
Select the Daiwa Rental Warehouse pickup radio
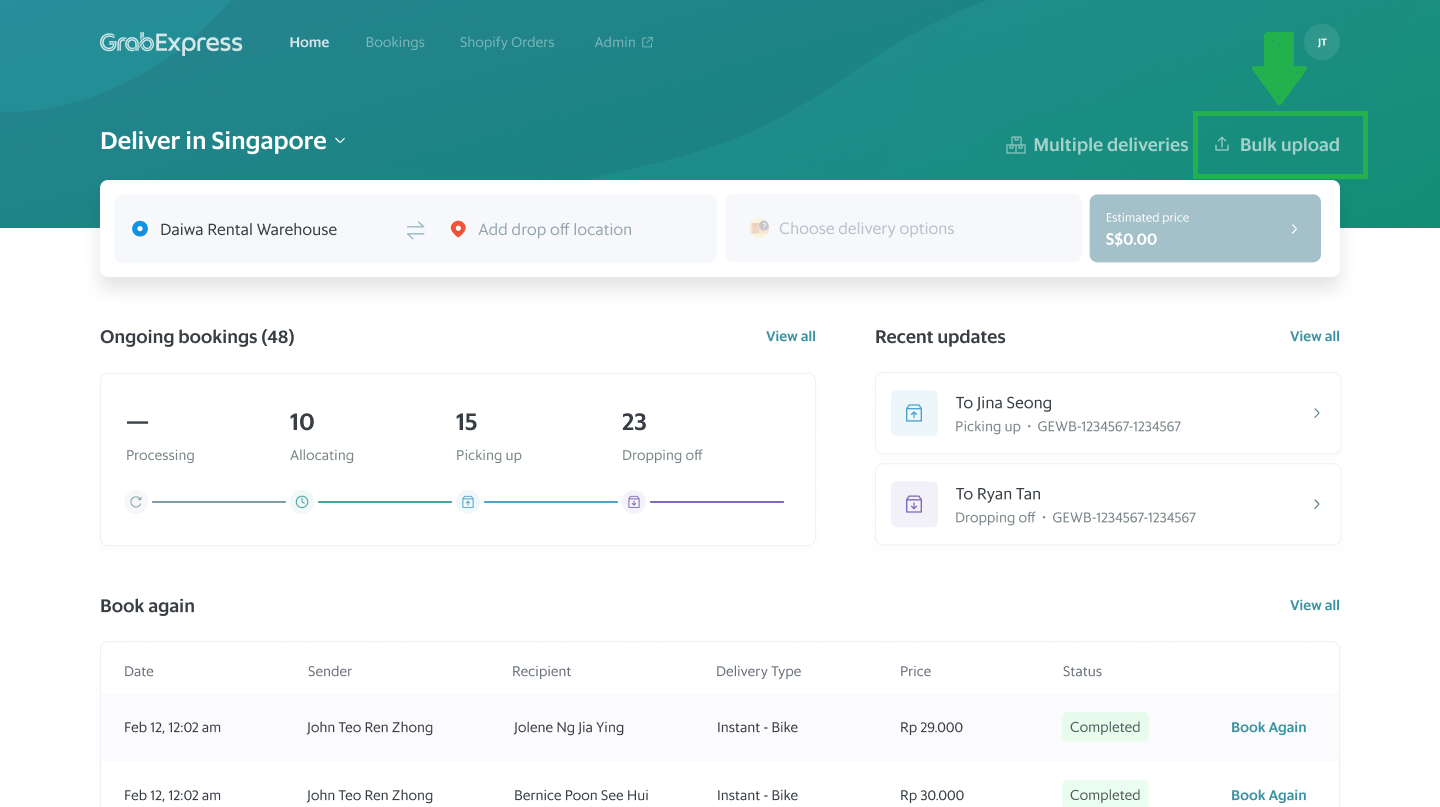pos(140,229)
